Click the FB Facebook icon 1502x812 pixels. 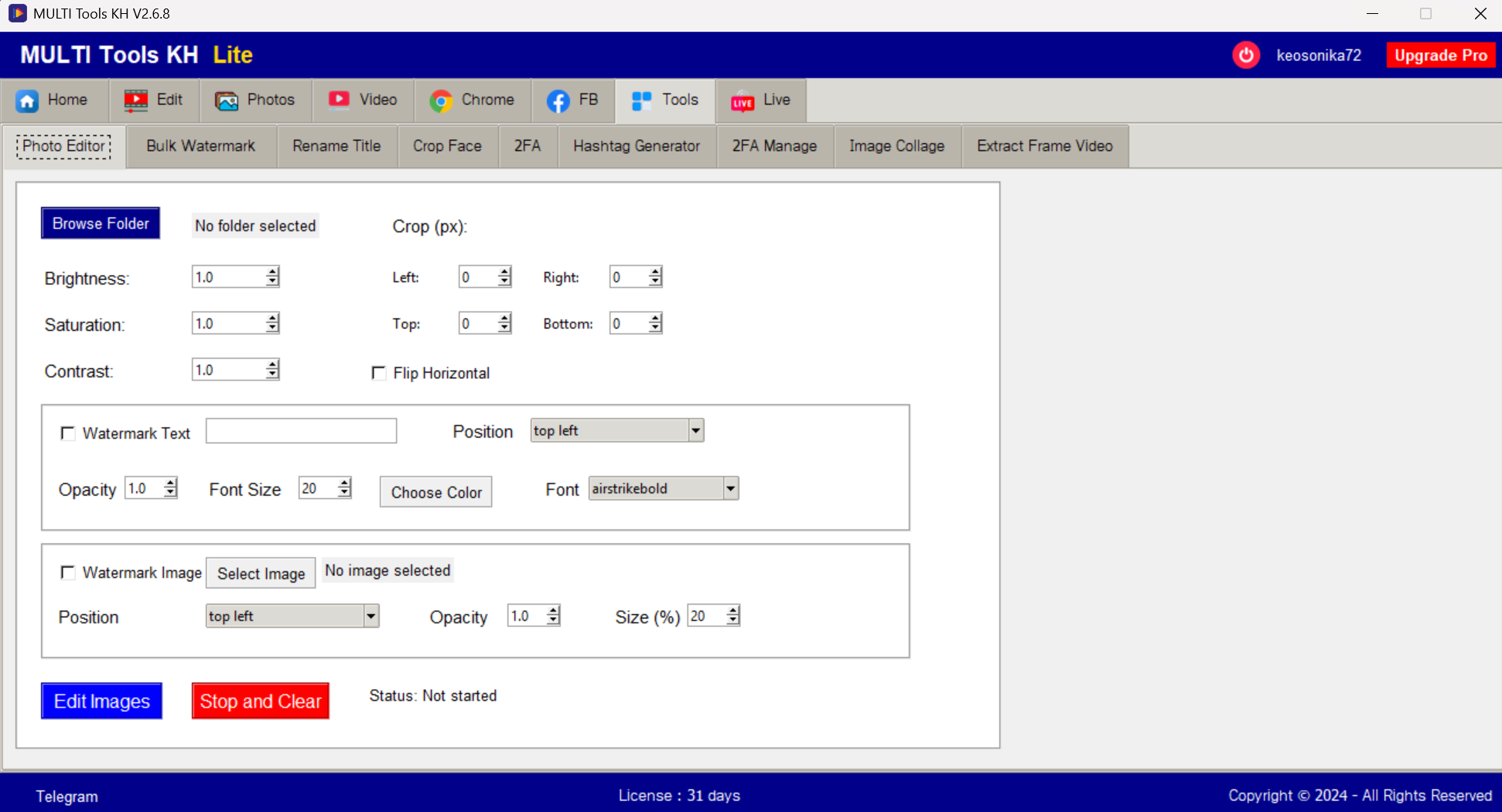click(x=559, y=101)
